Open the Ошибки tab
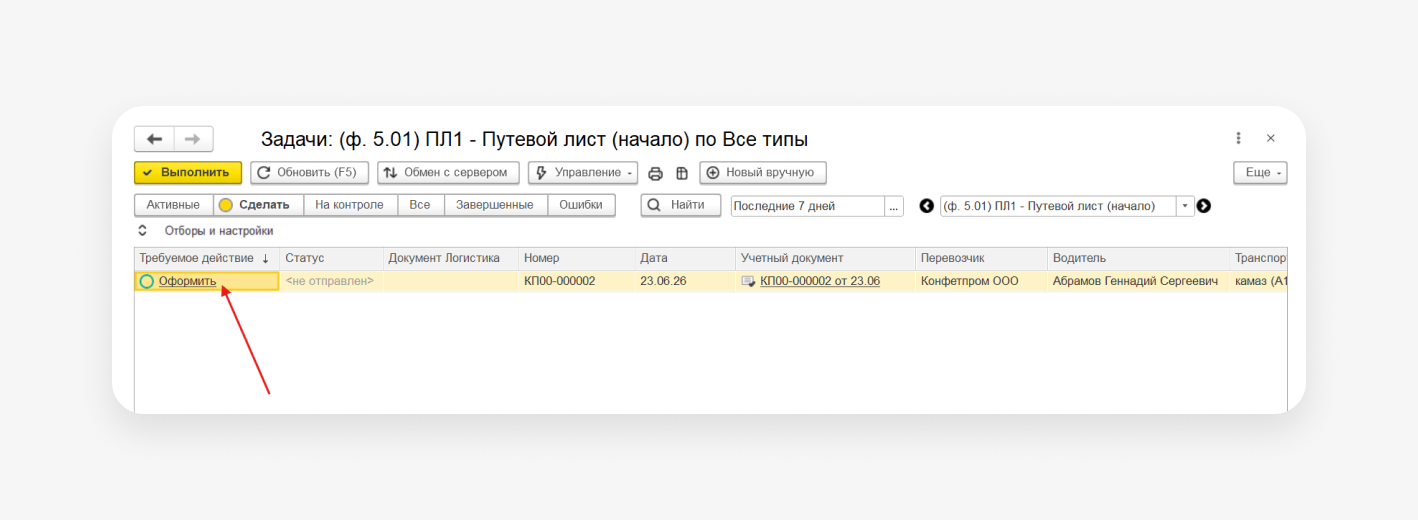 [581, 205]
